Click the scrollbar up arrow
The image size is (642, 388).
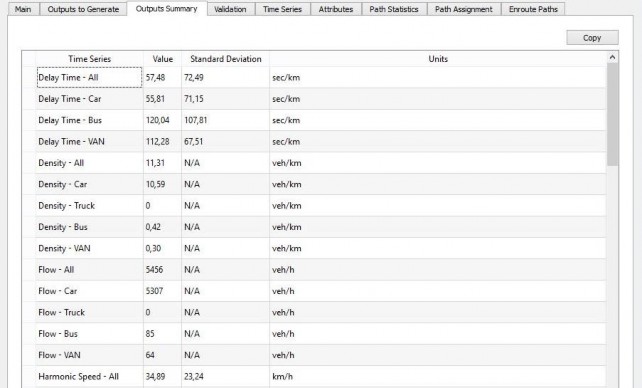[613, 58]
